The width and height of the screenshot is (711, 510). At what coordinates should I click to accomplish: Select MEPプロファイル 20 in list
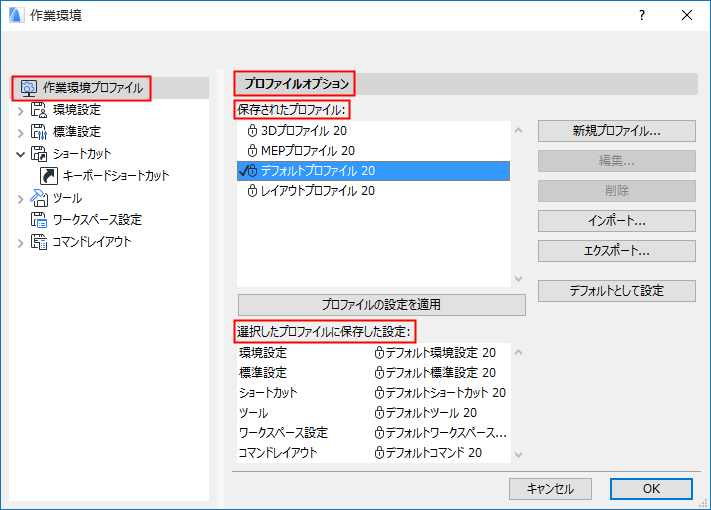coord(373,151)
